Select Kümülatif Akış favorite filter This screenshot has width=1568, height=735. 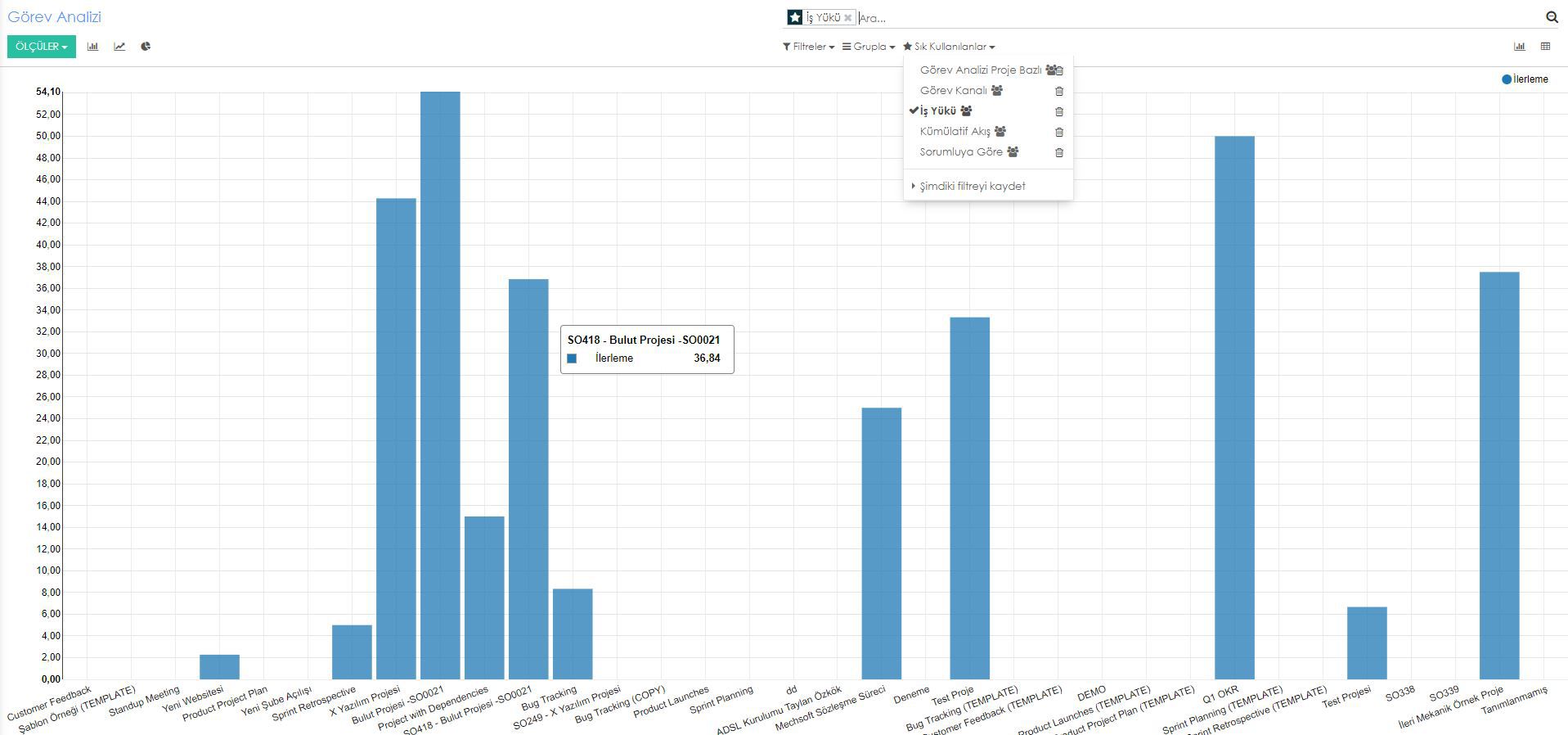[955, 132]
